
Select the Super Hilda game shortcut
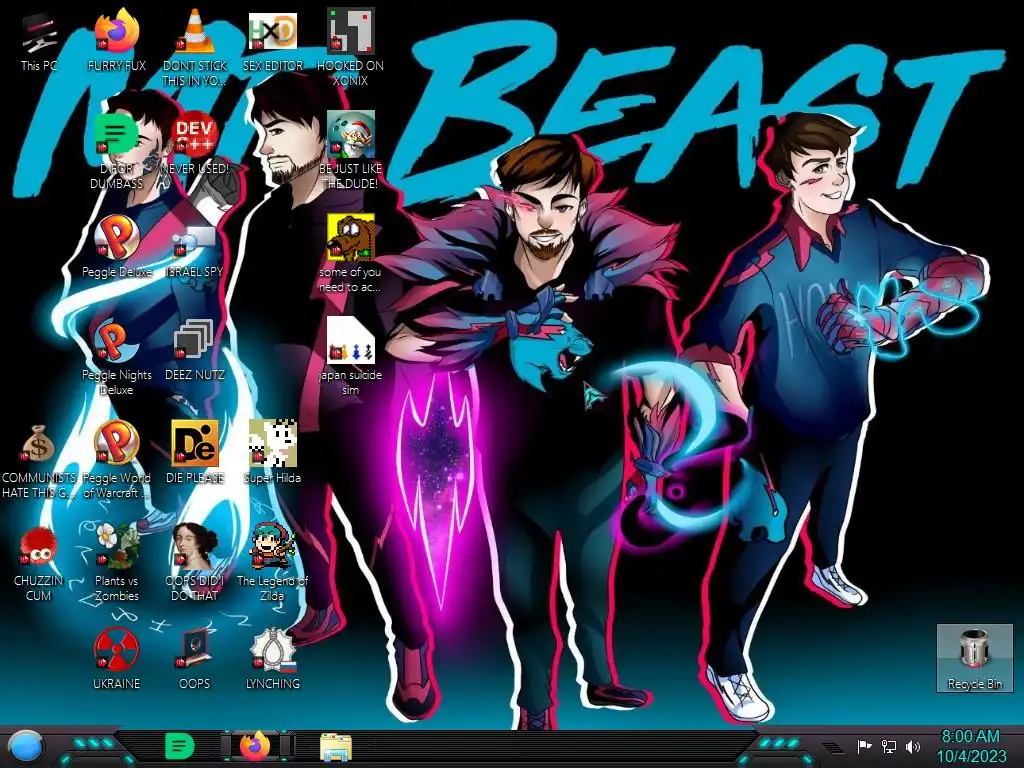(272, 452)
